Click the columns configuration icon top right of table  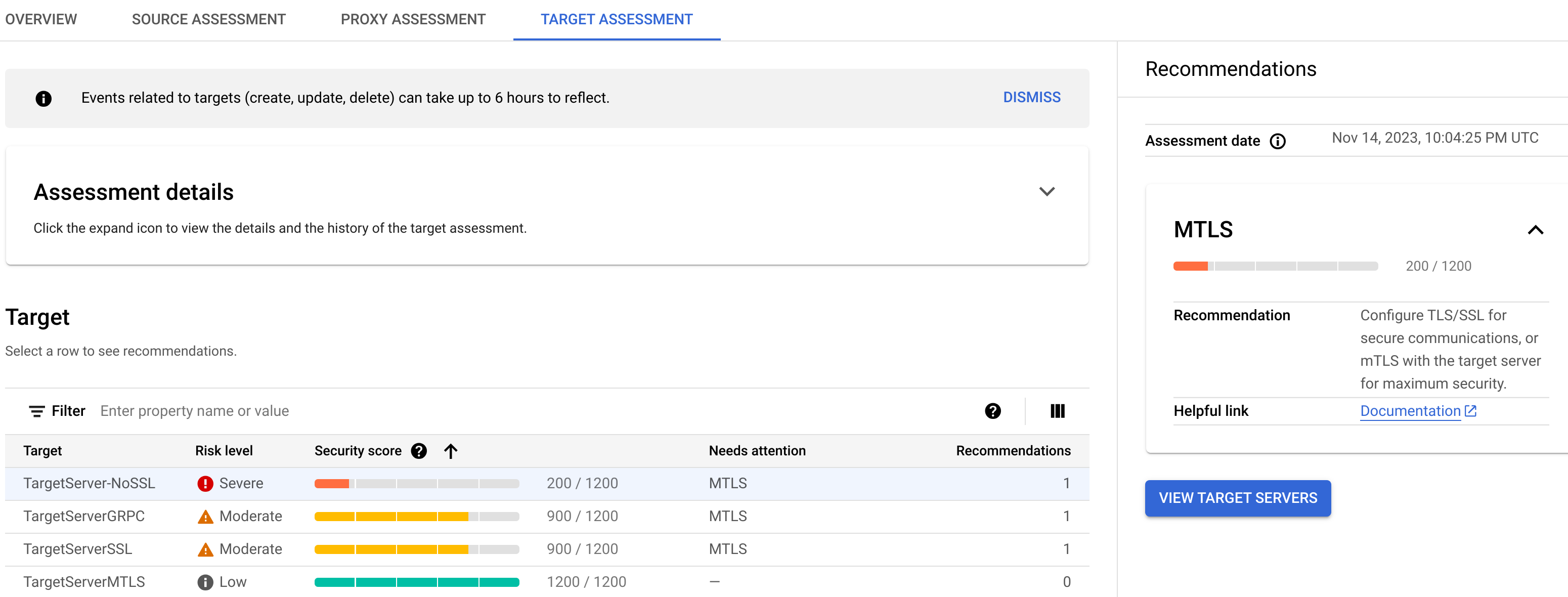pyautogui.click(x=1057, y=411)
